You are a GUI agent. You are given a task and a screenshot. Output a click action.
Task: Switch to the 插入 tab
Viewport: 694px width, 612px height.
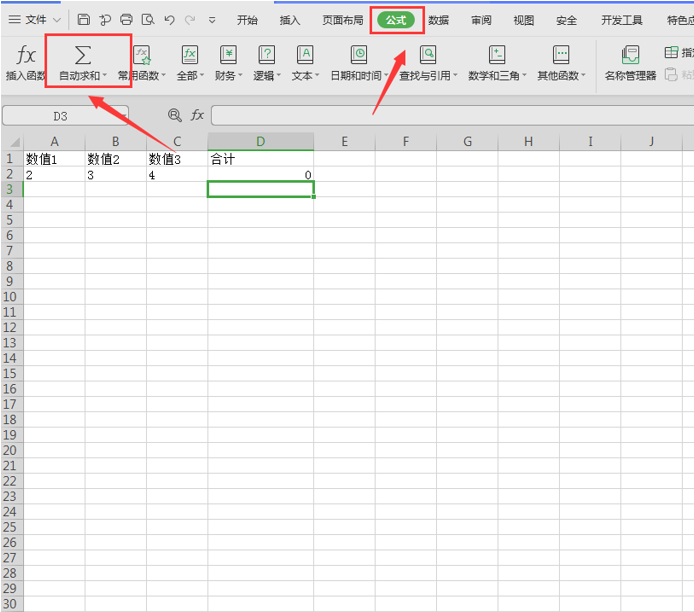point(290,20)
